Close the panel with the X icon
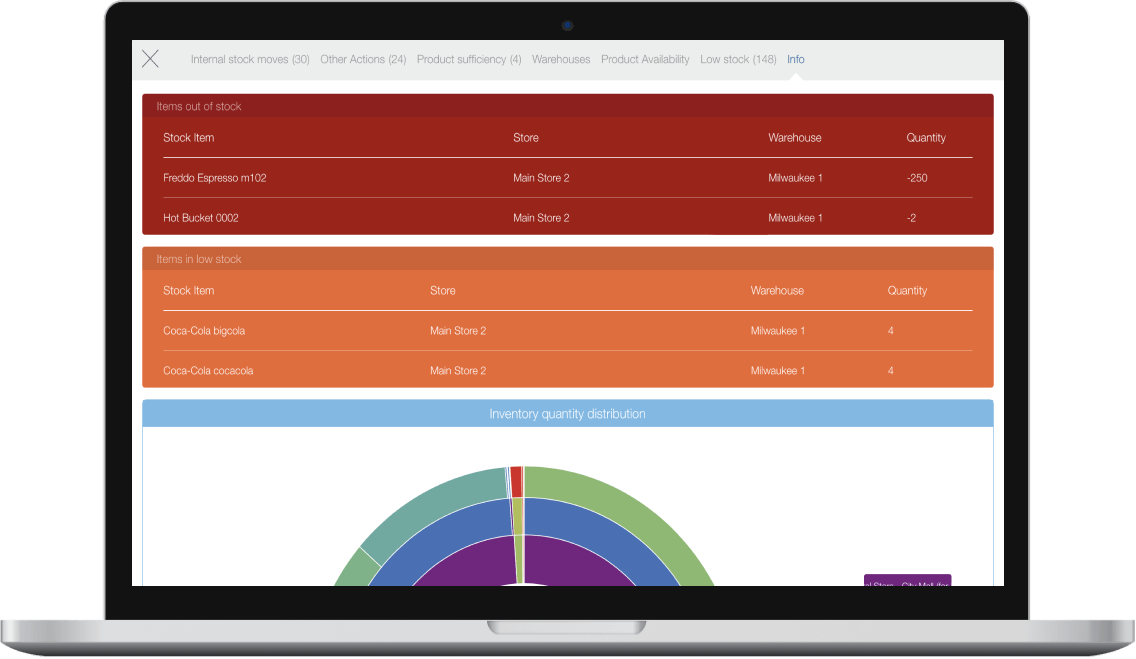Image resolution: width=1136 pixels, height=659 pixels. (151, 59)
